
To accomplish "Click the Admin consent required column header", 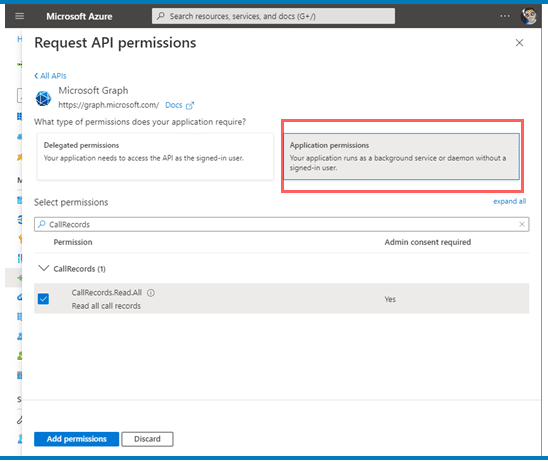I will (428, 242).
